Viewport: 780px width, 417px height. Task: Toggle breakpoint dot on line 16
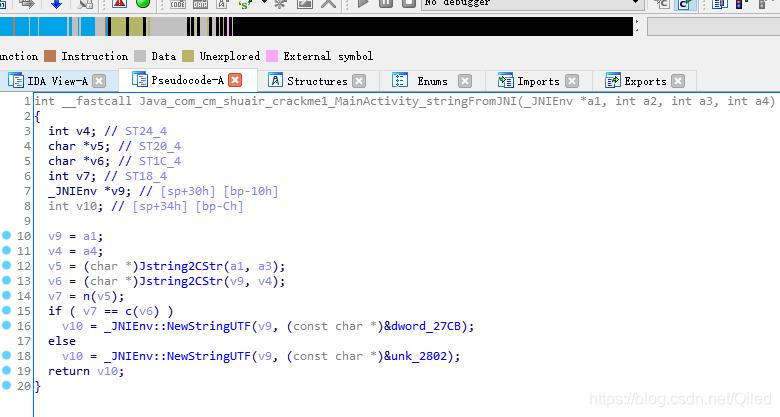click(6, 325)
